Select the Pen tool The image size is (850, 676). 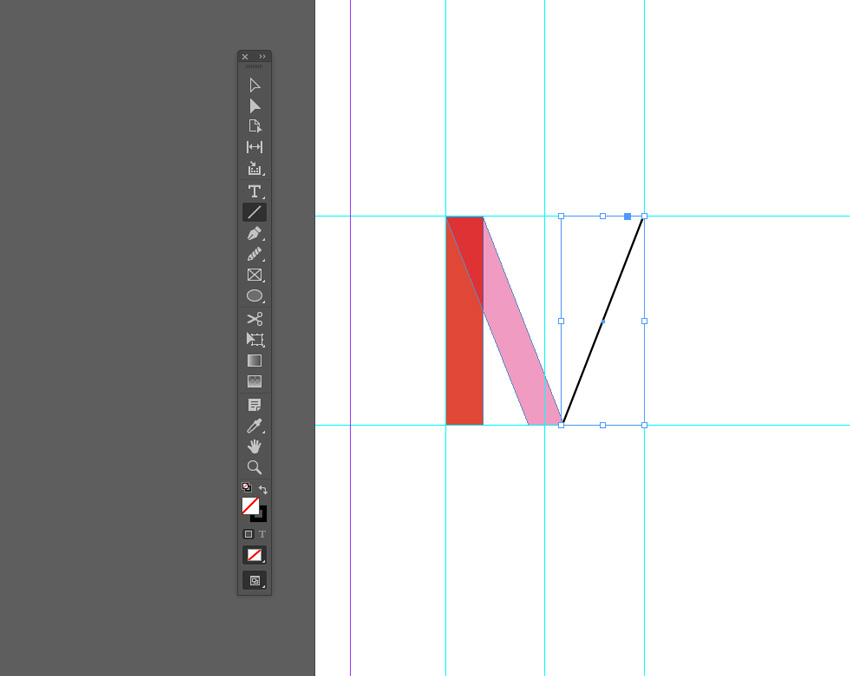pyautogui.click(x=254, y=233)
